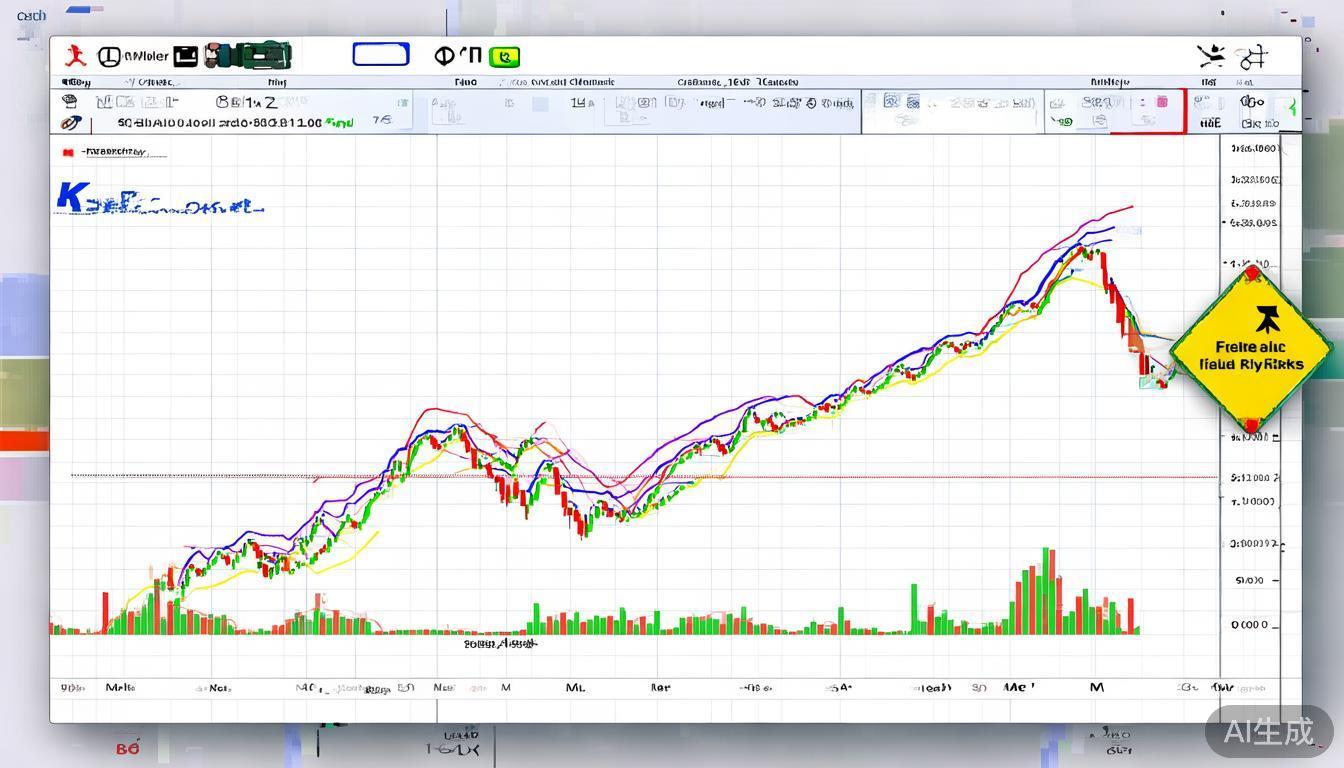Click the 'AI生成' badge at bottom right

tap(1268, 731)
